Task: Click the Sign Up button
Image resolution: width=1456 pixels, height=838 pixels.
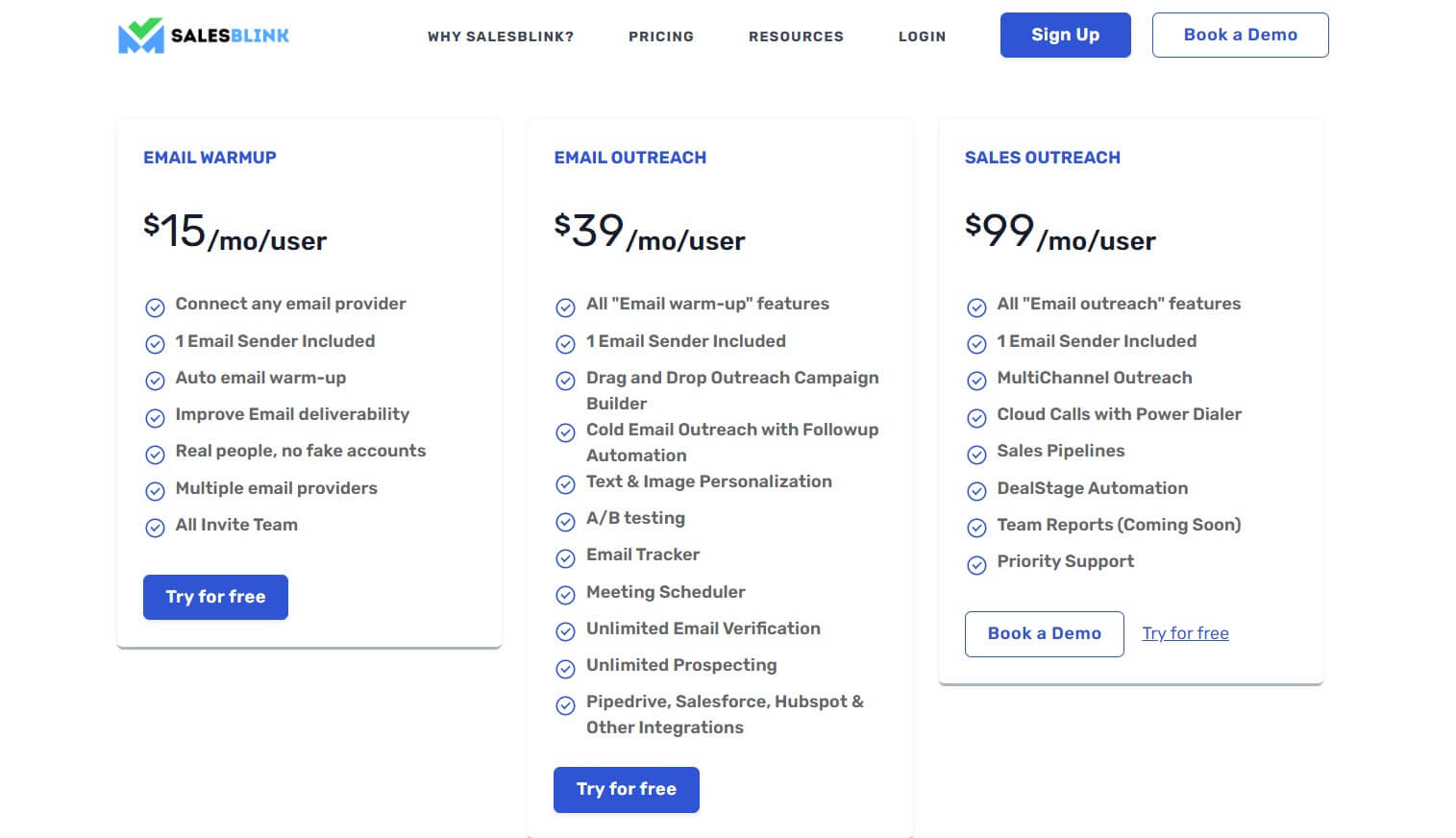Action: pyautogui.click(x=1065, y=35)
